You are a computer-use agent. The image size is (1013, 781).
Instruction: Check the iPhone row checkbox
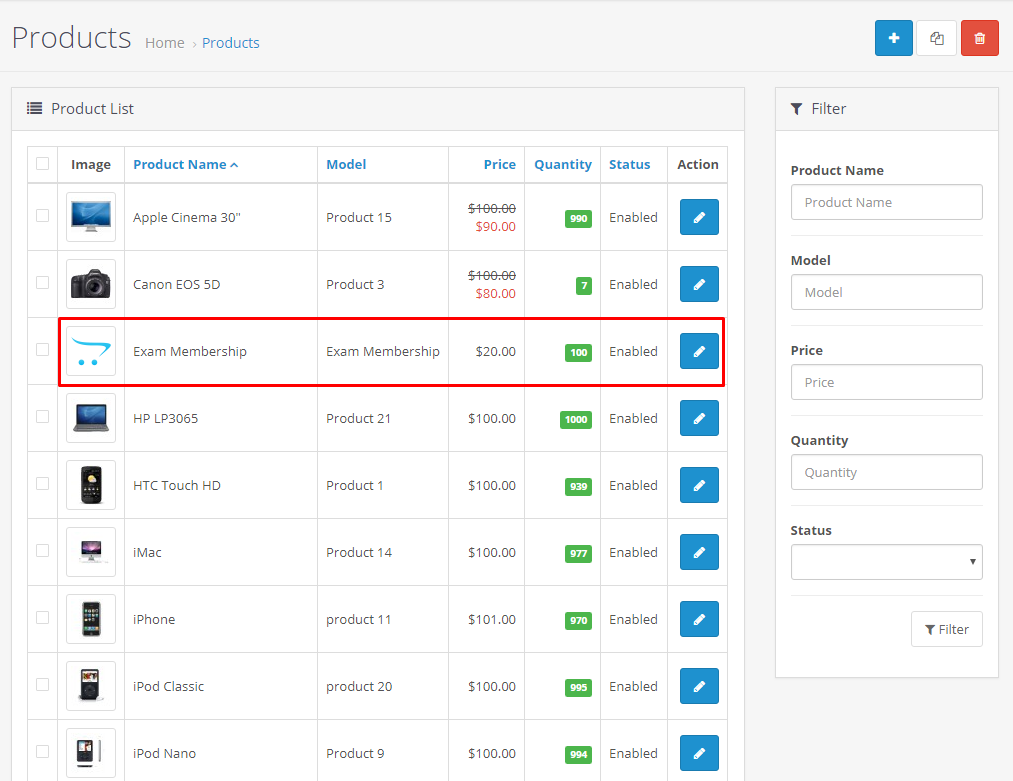click(43, 618)
